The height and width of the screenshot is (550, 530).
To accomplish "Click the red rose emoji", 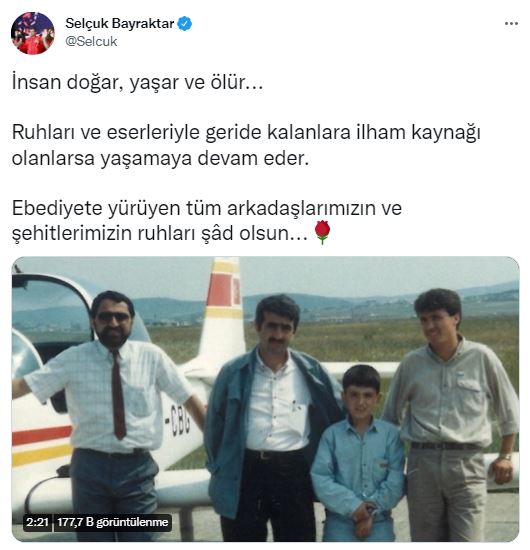I will click(322, 232).
